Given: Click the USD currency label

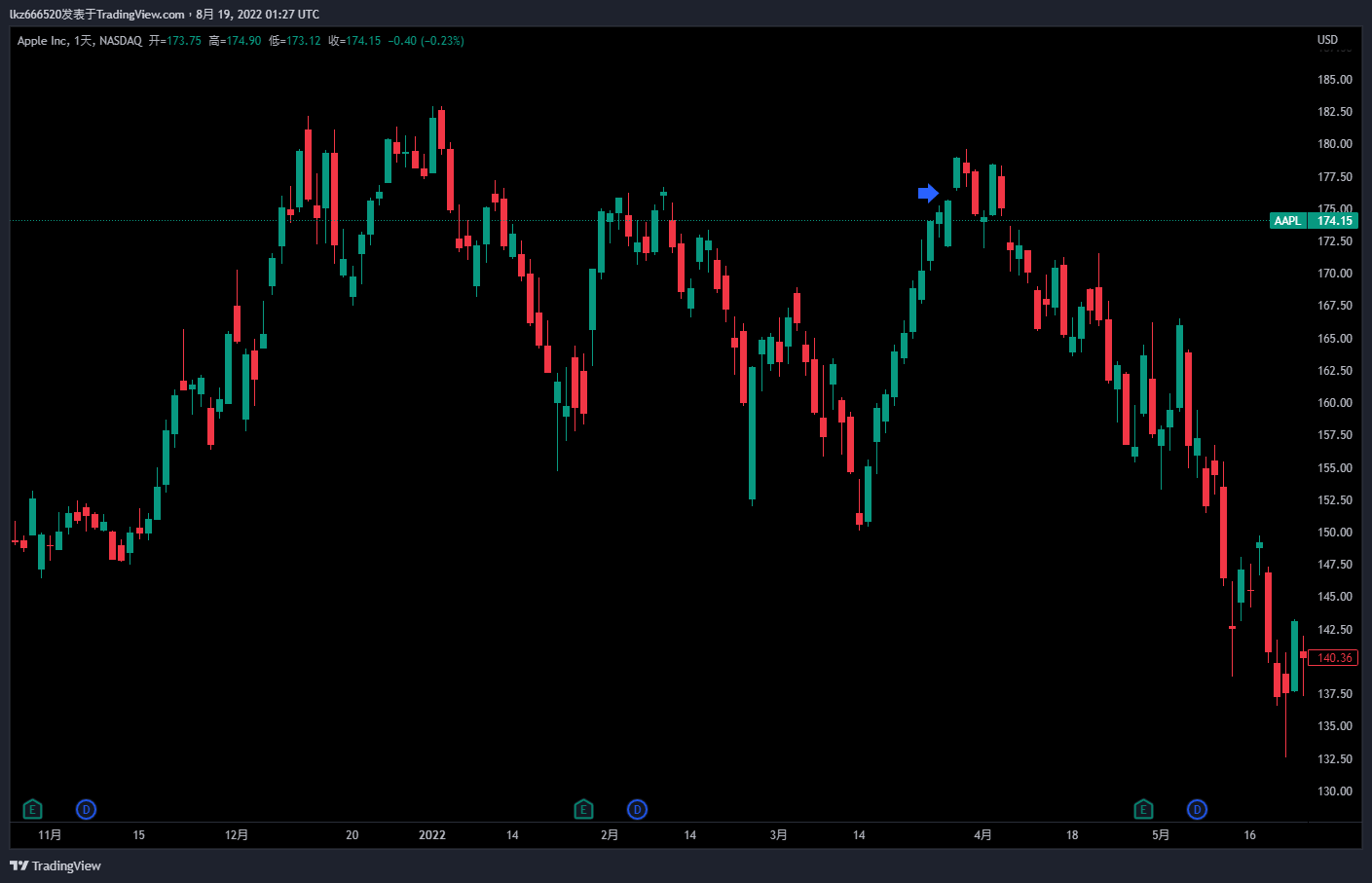Looking at the screenshot, I should [x=1327, y=40].
